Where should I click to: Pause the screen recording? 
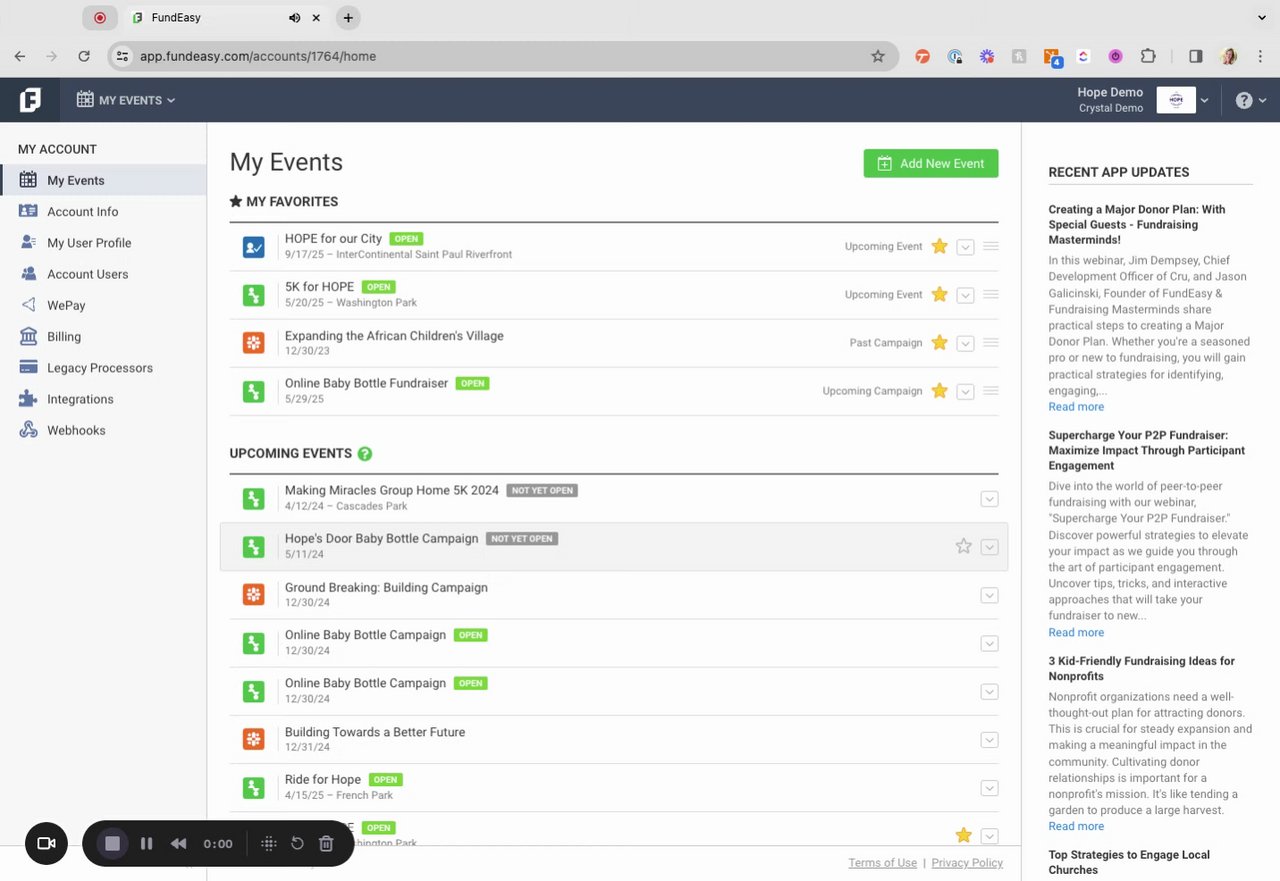click(x=147, y=844)
